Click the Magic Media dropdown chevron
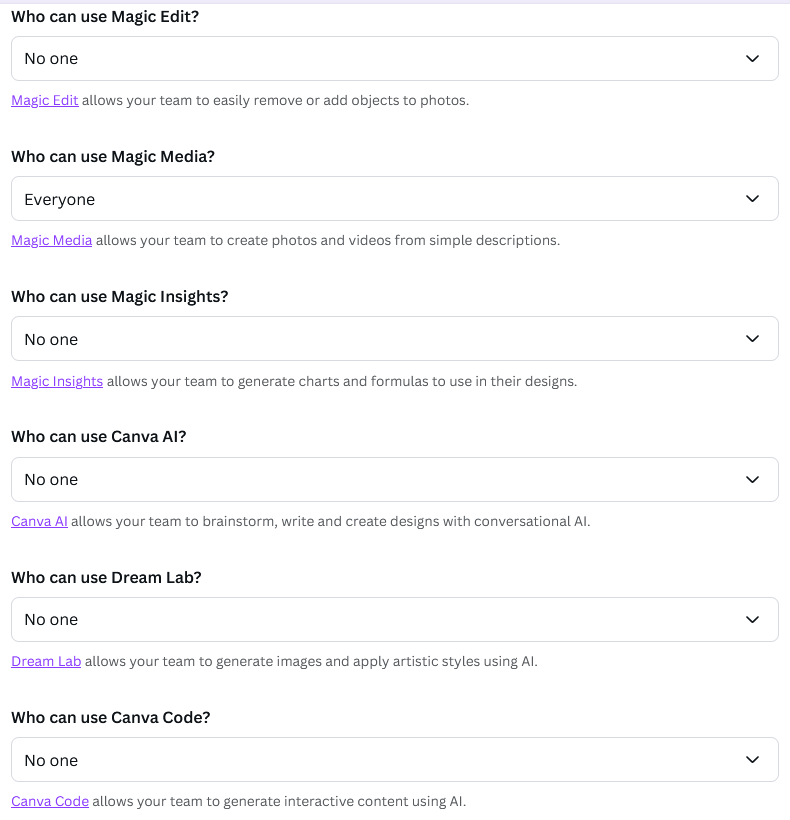The height and width of the screenshot is (820, 790). click(753, 199)
